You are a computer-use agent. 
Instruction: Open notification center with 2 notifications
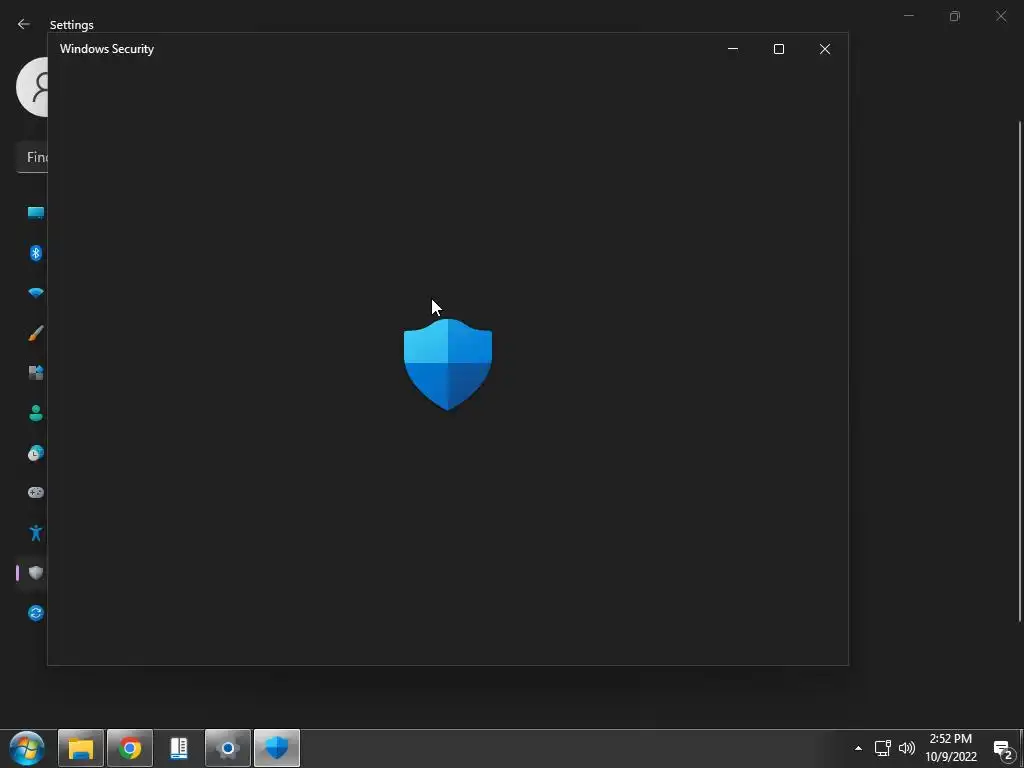click(x=1004, y=748)
